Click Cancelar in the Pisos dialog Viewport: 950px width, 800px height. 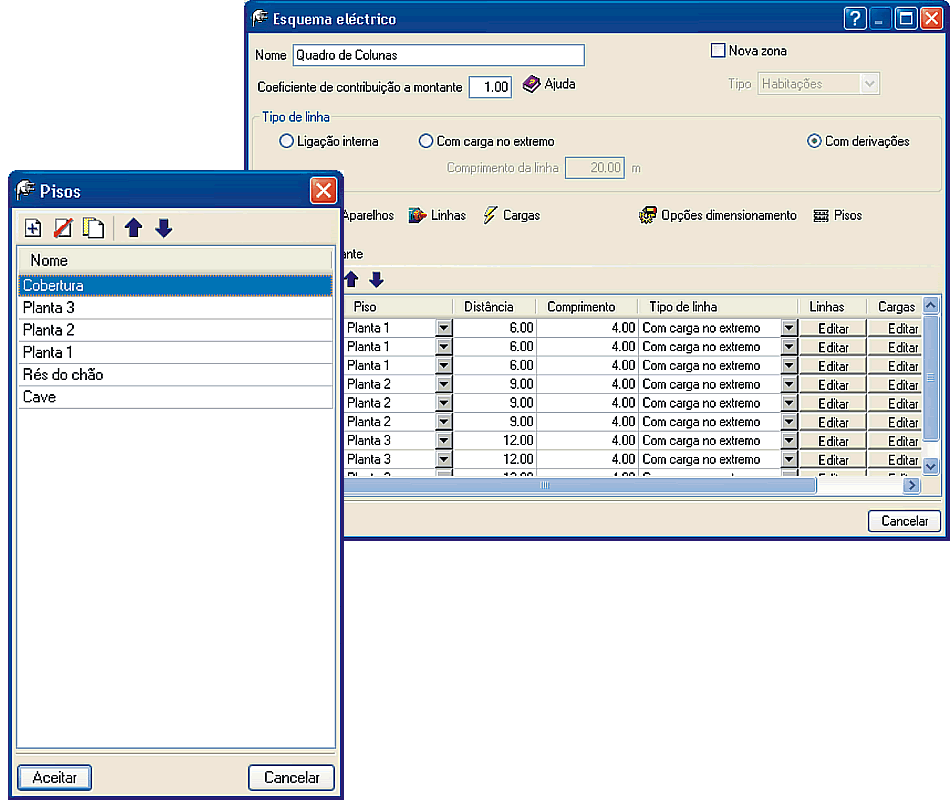(x=291, y=778)
